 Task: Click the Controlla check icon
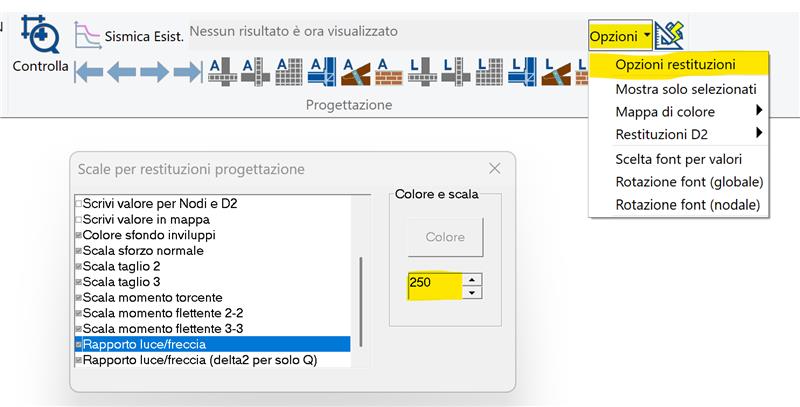40,34
